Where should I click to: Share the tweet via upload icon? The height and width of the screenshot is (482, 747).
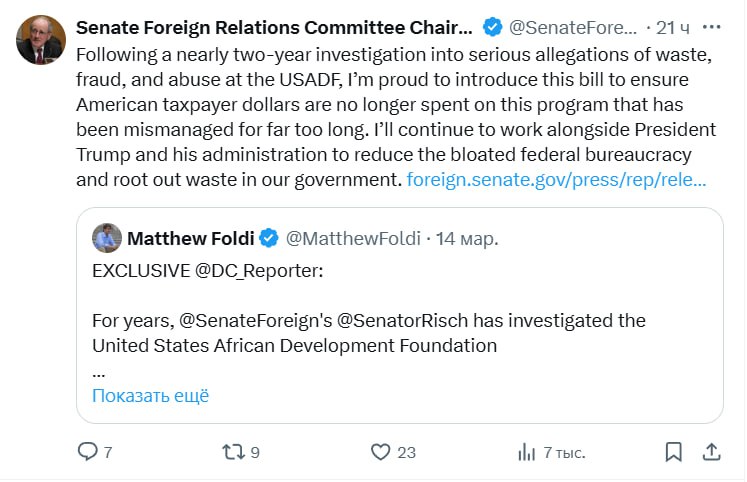point(711,452)
